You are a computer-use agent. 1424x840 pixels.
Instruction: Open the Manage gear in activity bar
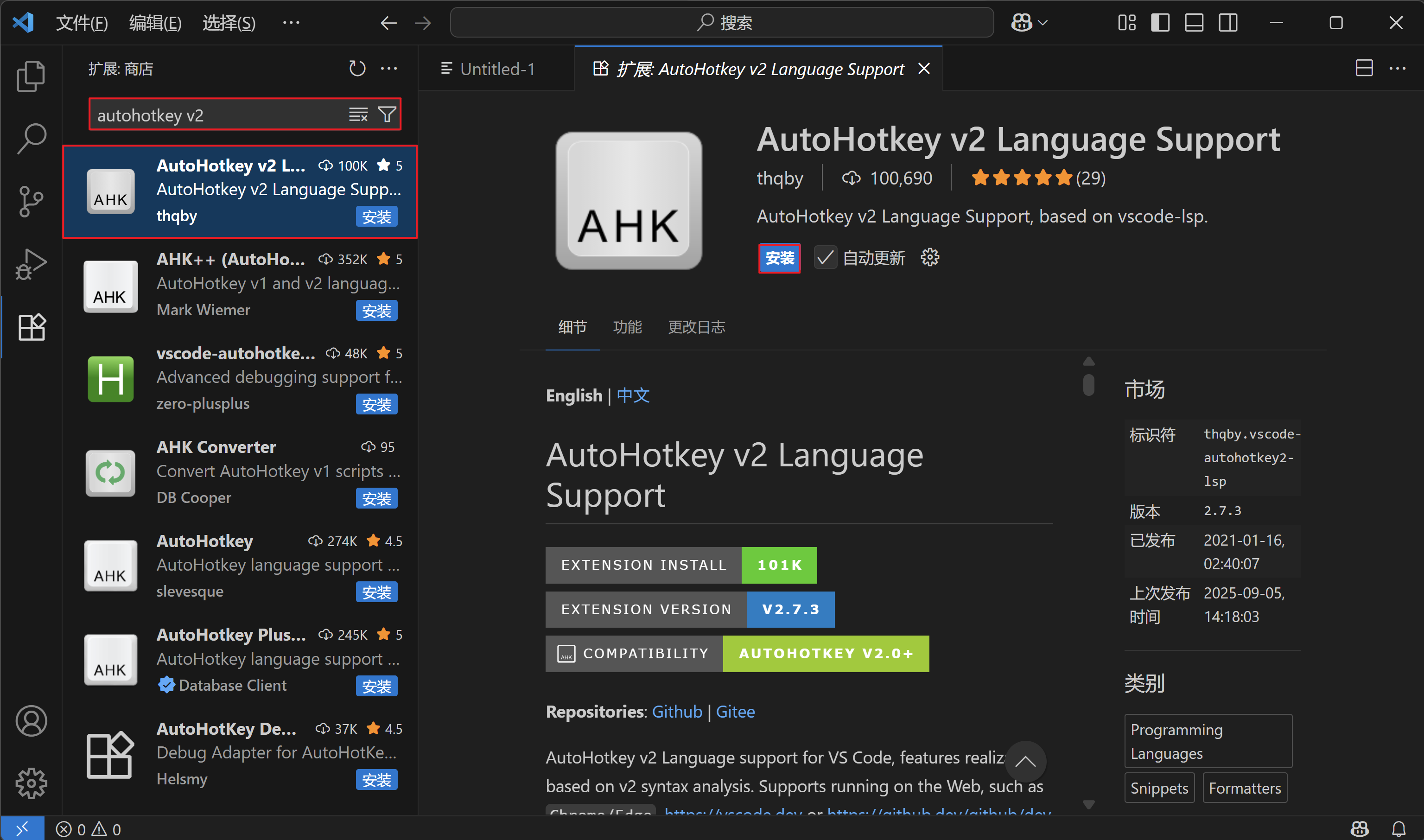(31, 783)
